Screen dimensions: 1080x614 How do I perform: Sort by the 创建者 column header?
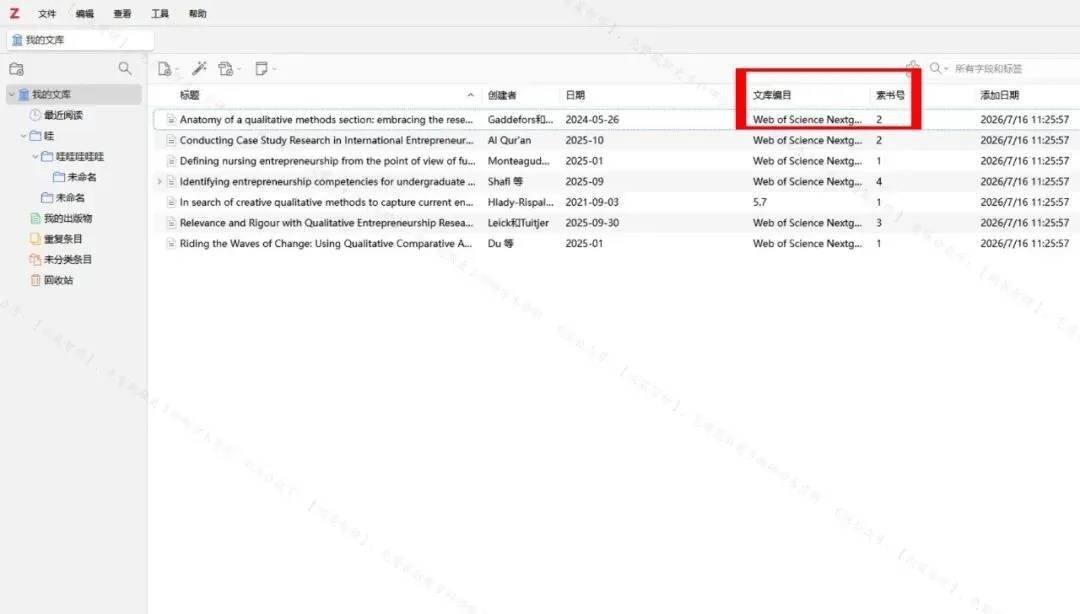pos(502,95)
